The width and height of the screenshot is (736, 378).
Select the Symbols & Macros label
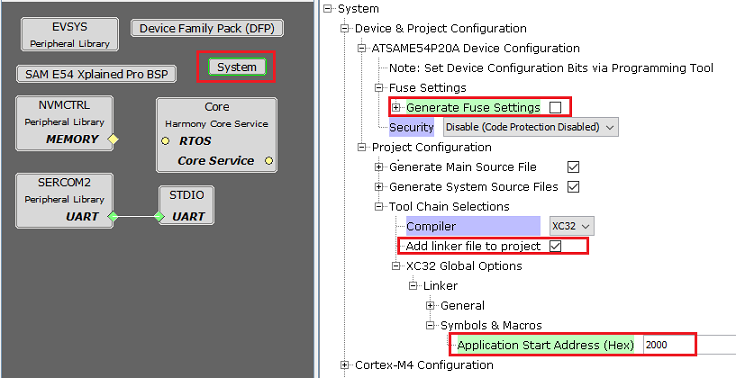[x=491, y=325]
